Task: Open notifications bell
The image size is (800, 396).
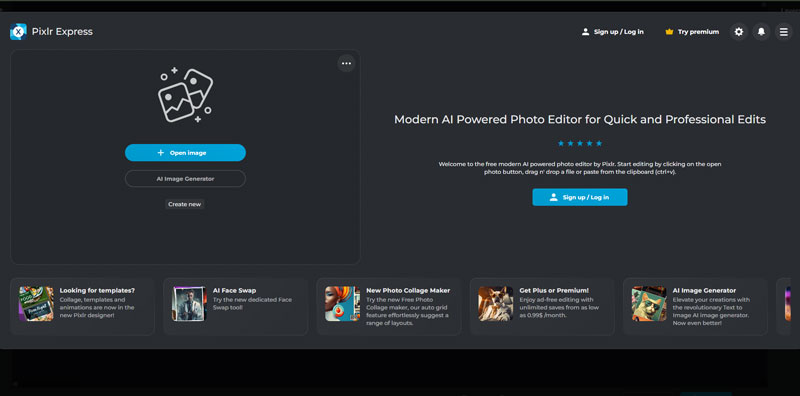Action: pyautogui.click(x=761, y=32)
